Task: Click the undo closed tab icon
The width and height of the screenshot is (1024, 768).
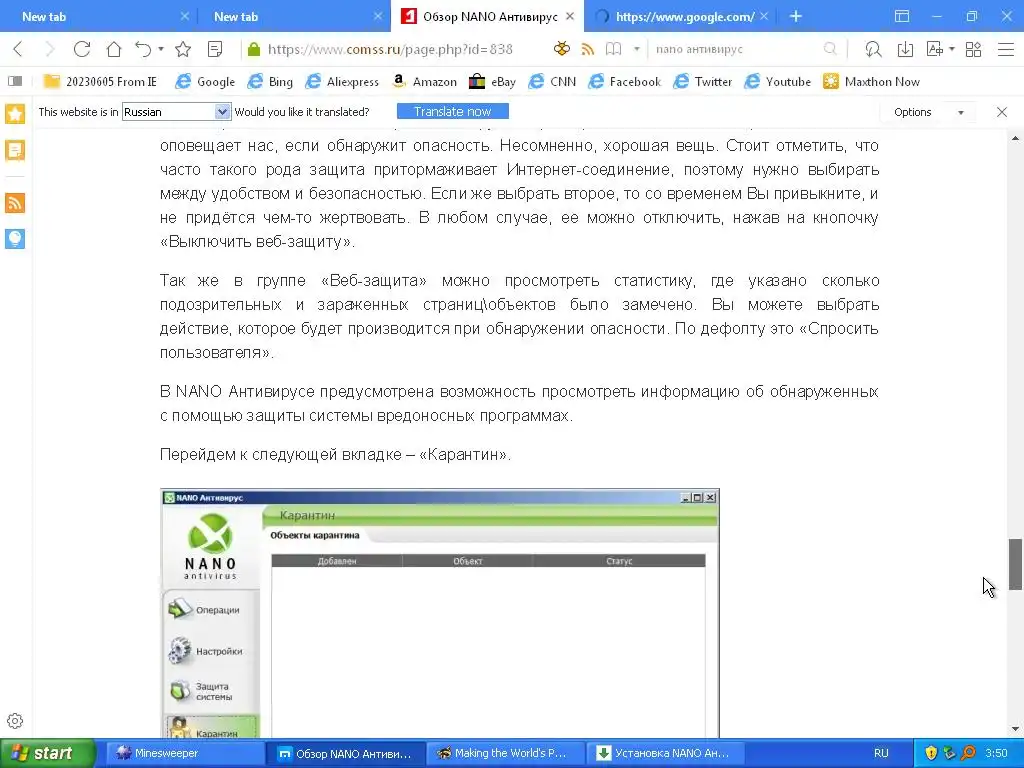Action: click(x=143, y=49)
